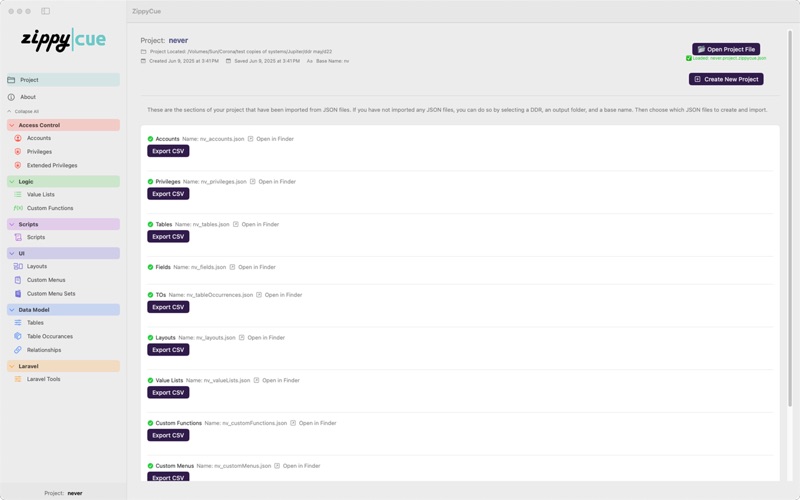Export CSV for Tables
This screenshot has width=800, height=500.
point(168,237)
